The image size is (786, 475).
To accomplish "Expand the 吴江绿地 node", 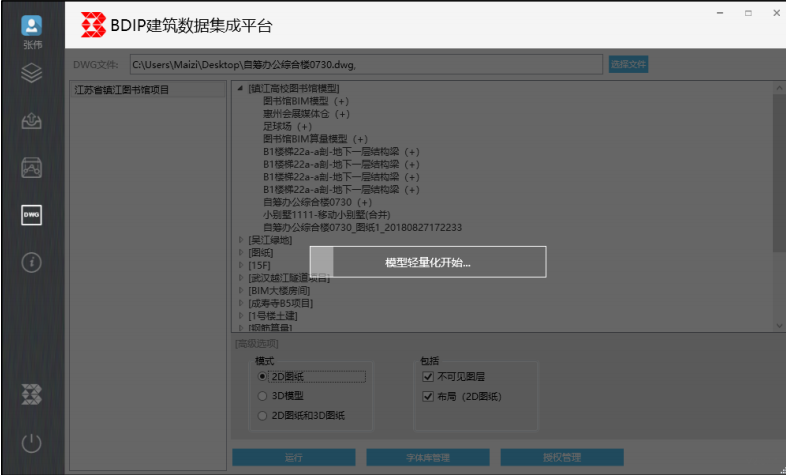I will click(x=241, y=240).
